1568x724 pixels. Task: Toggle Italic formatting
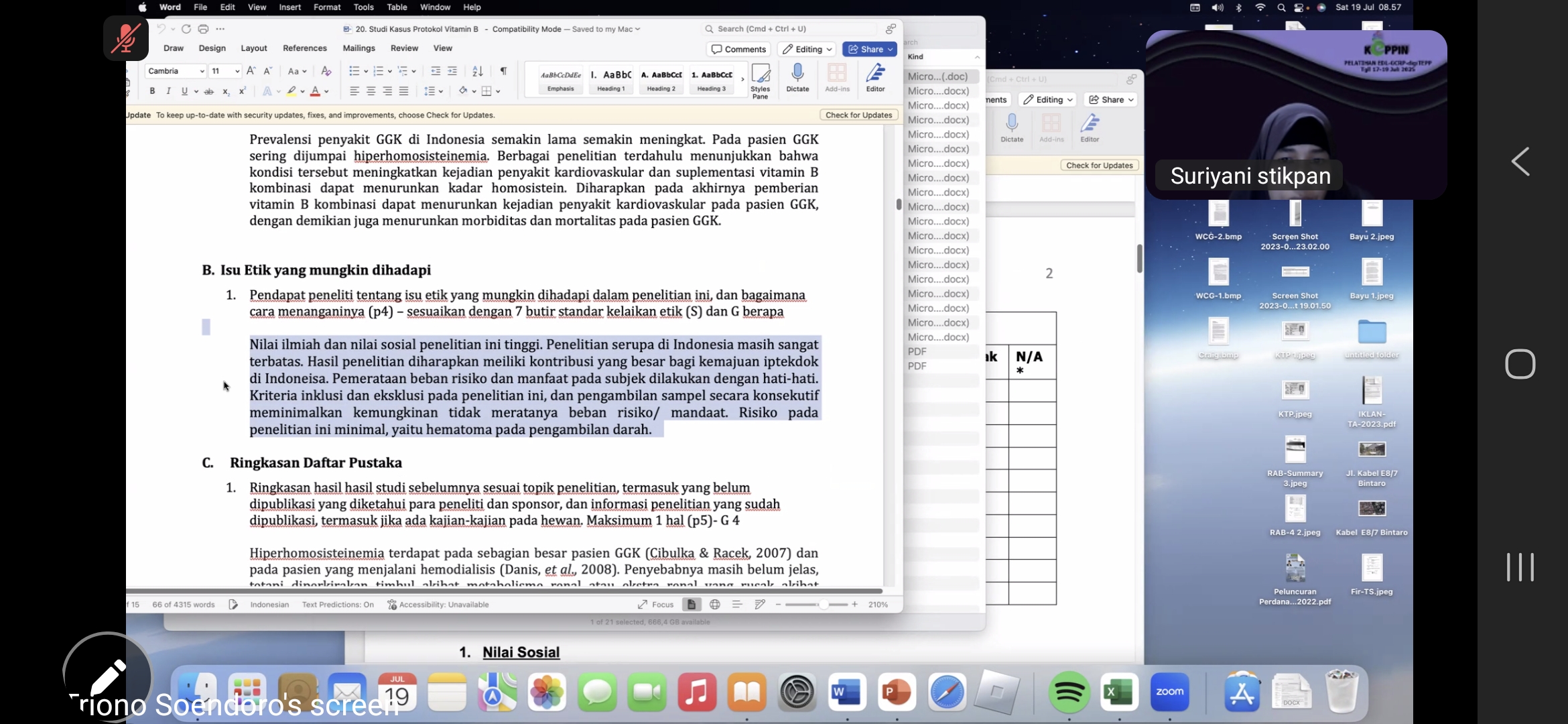(168, 91)
